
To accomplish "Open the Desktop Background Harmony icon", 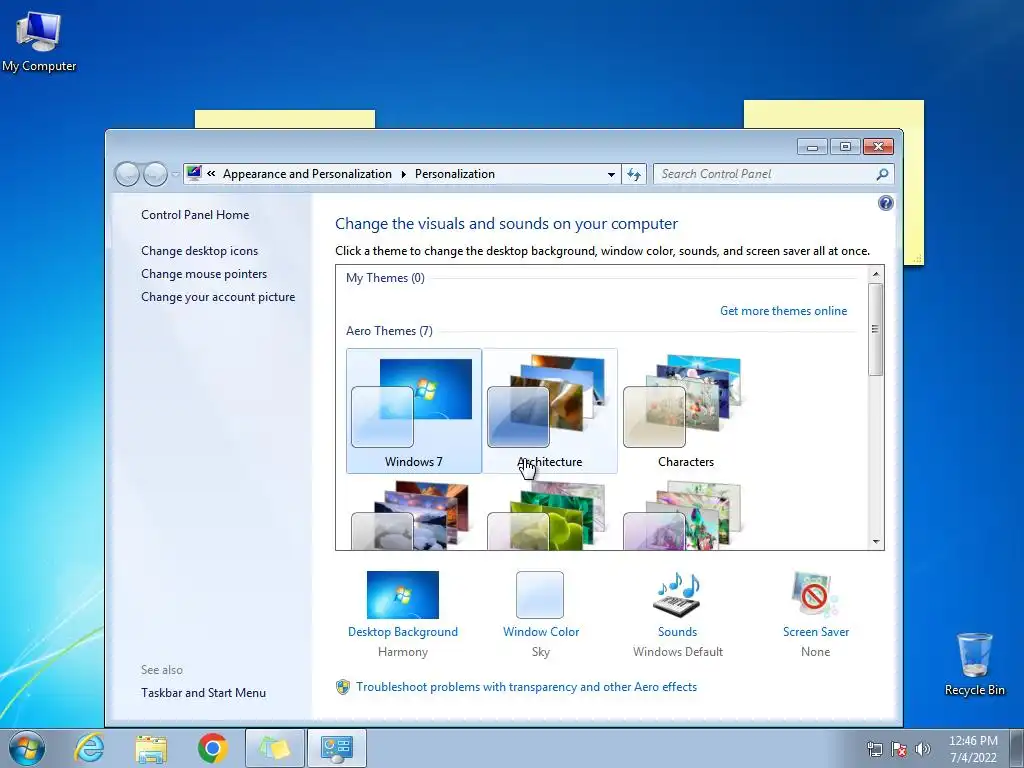I will (403, 595).
